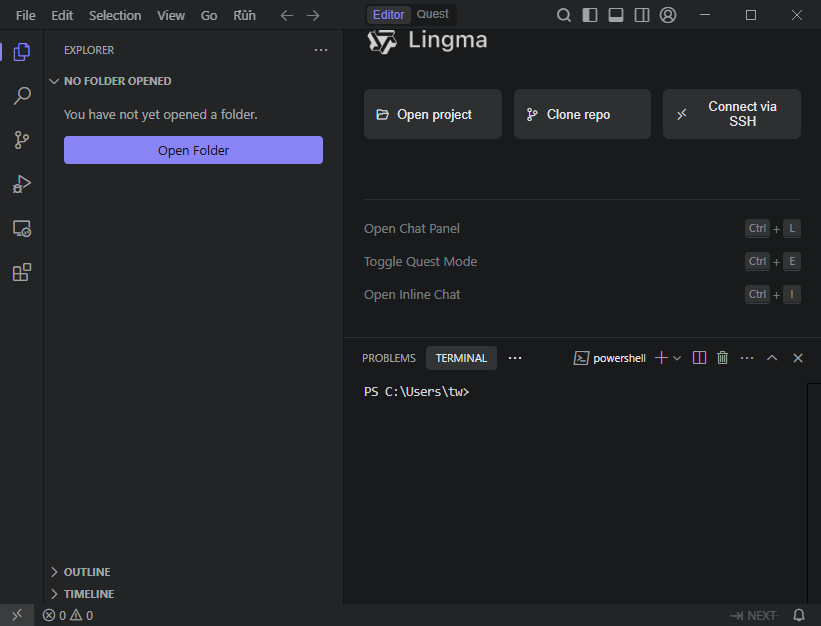Screen dimensions: 821x626
Task: Toggle secondary side bar layout icon
Action: pos(642,15)
